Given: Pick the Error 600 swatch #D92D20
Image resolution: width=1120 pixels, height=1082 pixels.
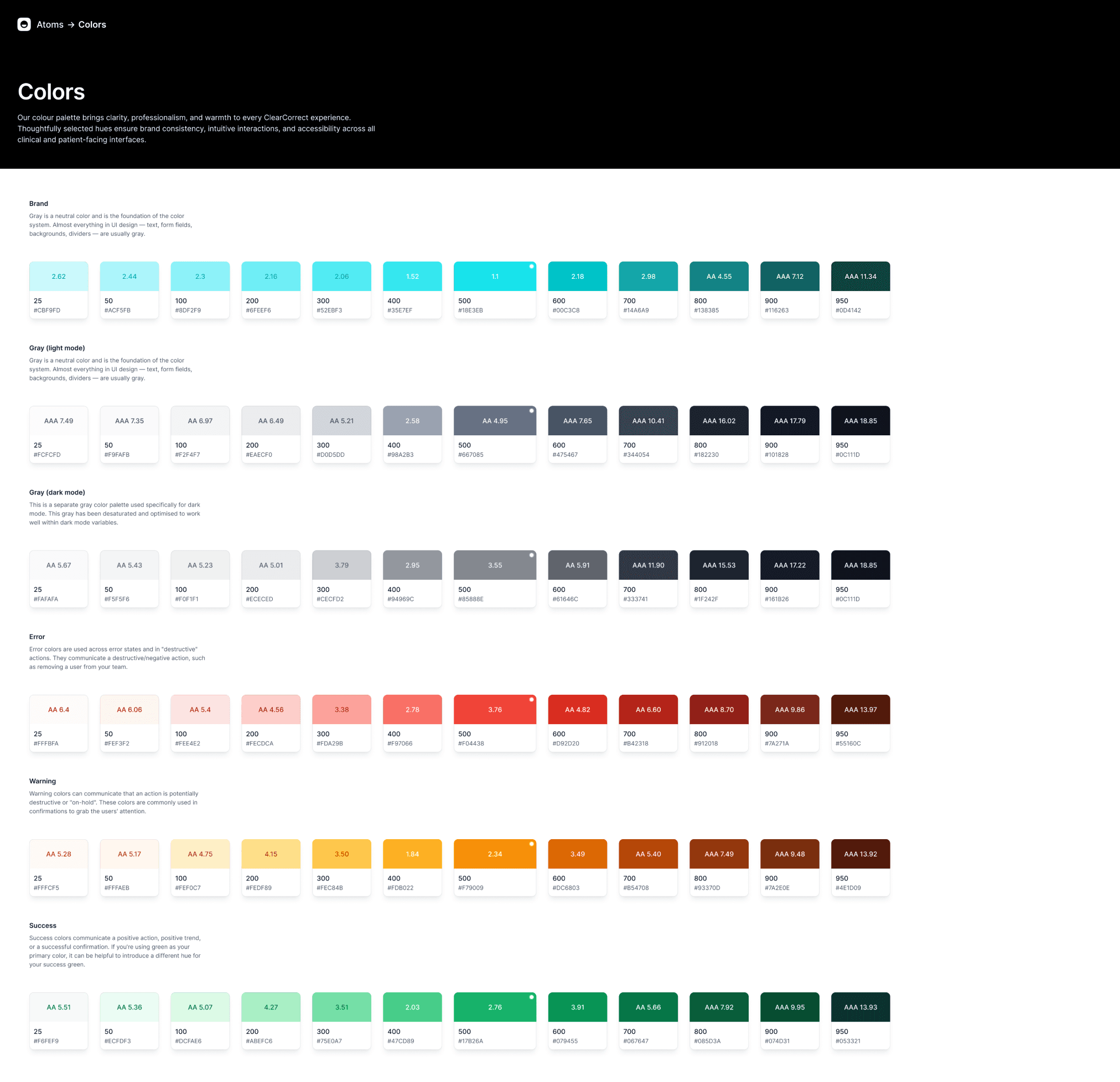Looking at the screenshot, I should click(577, 710).
